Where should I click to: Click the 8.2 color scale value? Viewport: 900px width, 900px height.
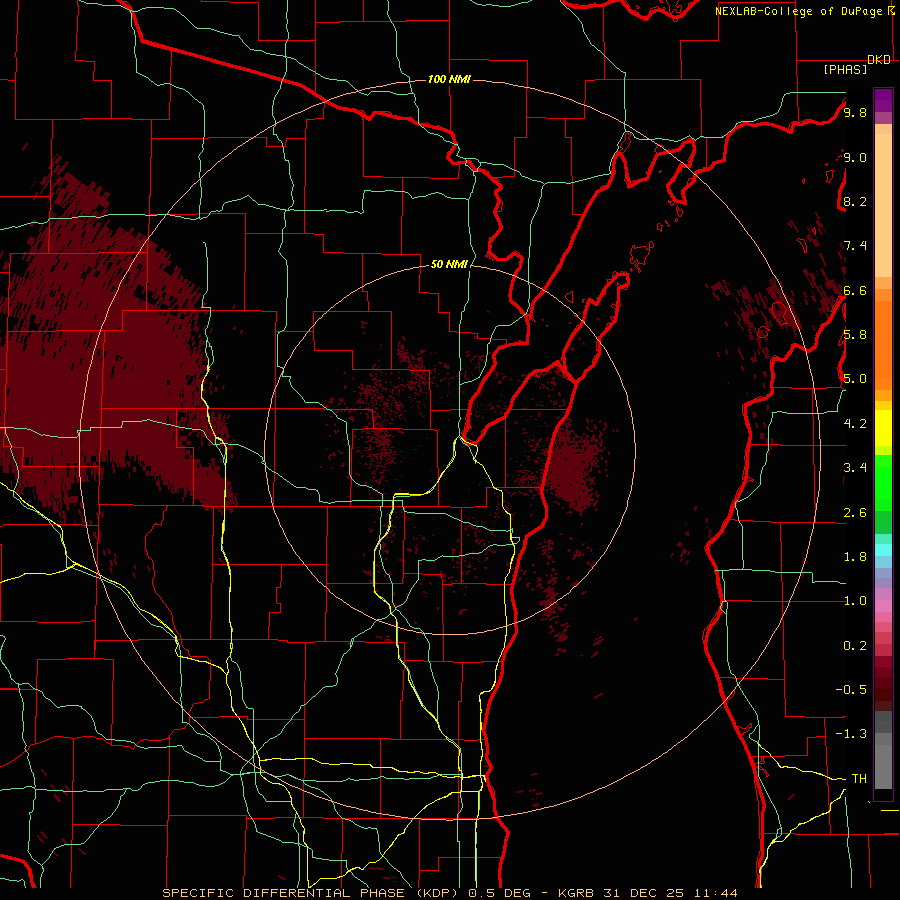pyautogui.click(x=855, y=201)
